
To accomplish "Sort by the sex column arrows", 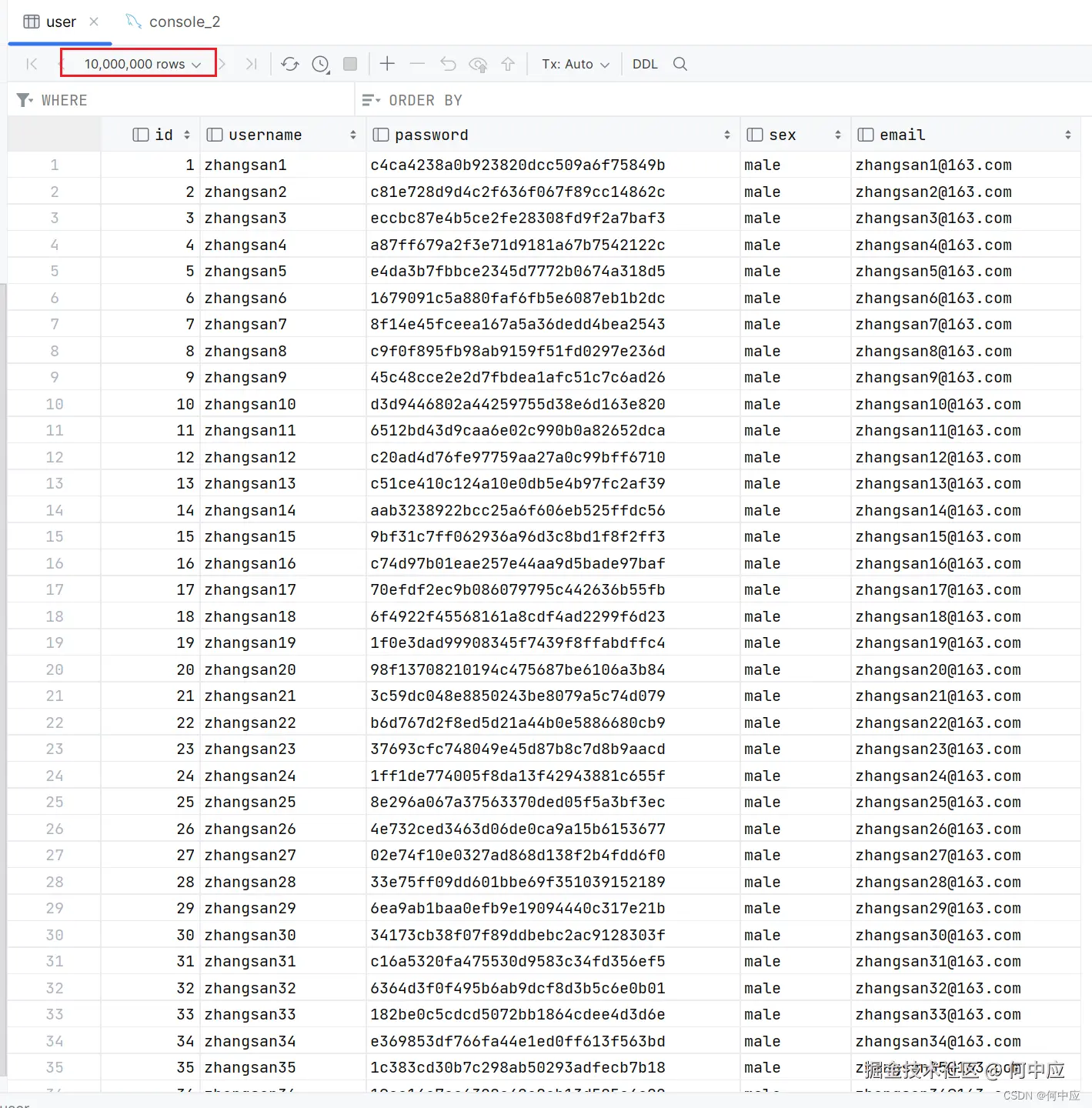I will 838,135.
